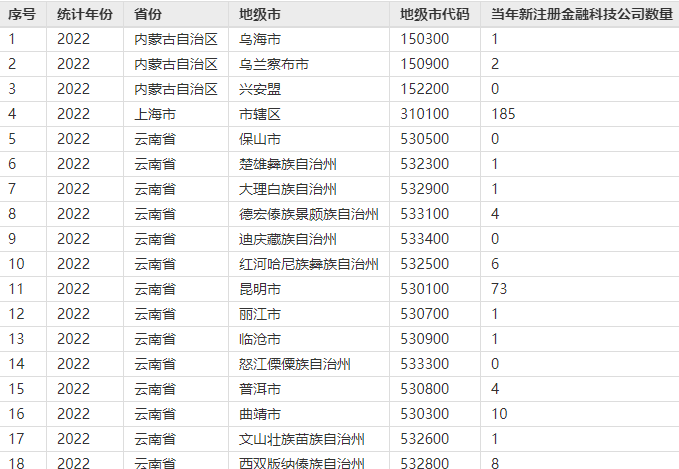Click city code 532600
The height and width of the screenshot is (469, 679).
pyautogui.click(x=425, y=439)
